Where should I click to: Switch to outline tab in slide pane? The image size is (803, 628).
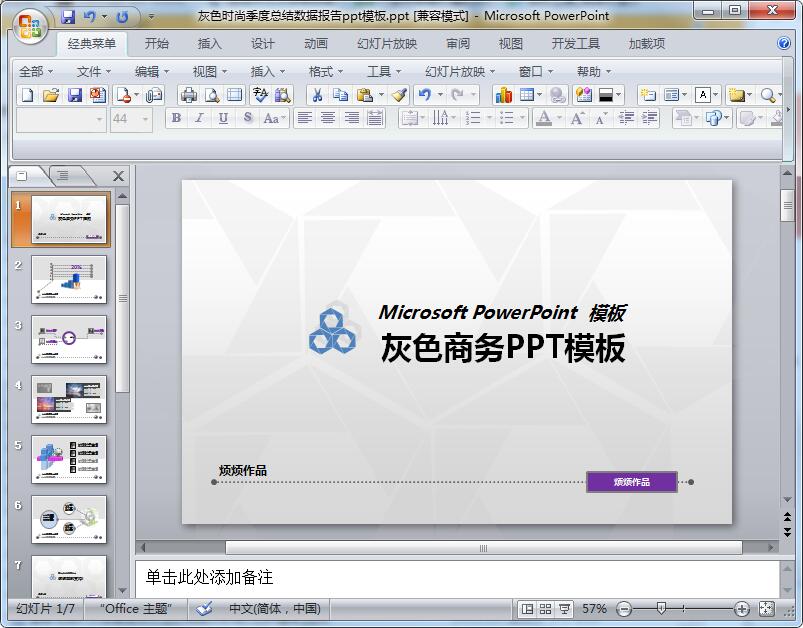click(x=63, y=176)
